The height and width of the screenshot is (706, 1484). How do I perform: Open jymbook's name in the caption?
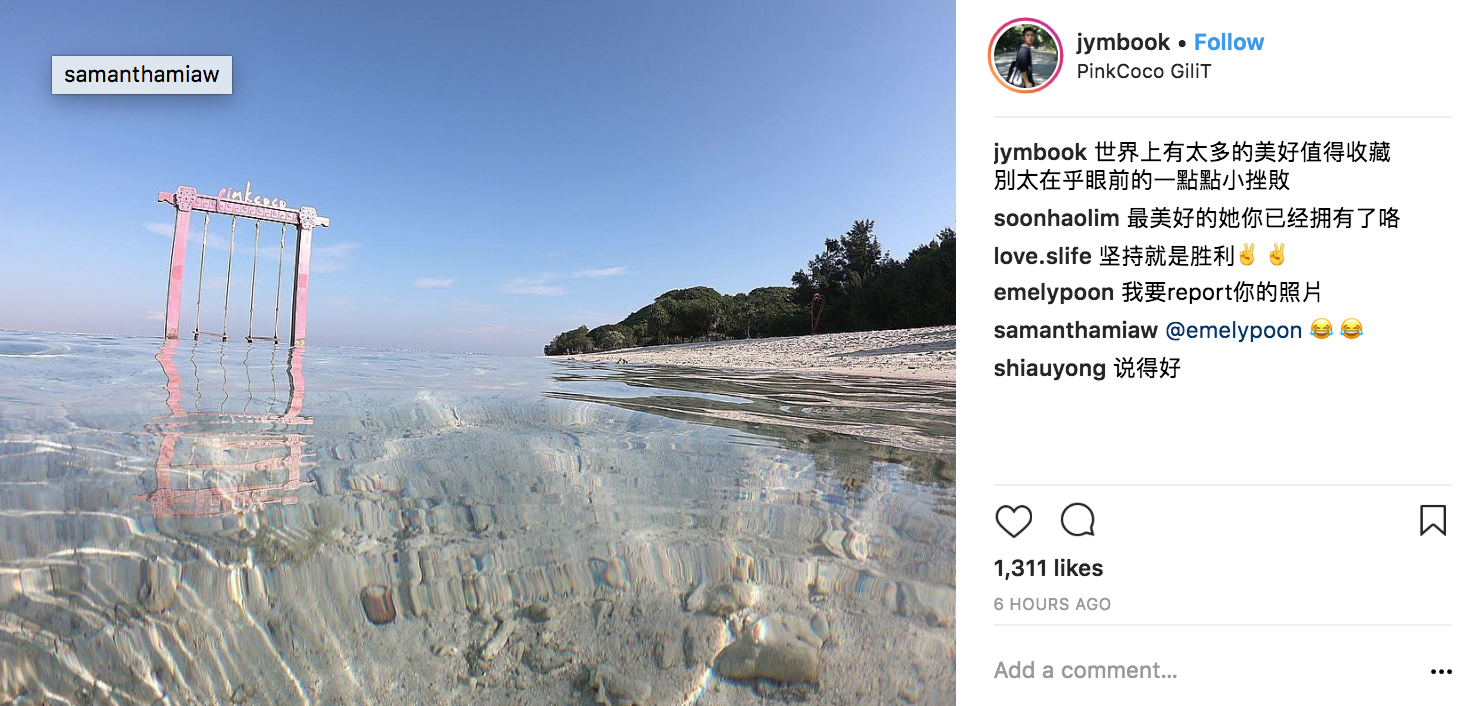(1040, 152)
